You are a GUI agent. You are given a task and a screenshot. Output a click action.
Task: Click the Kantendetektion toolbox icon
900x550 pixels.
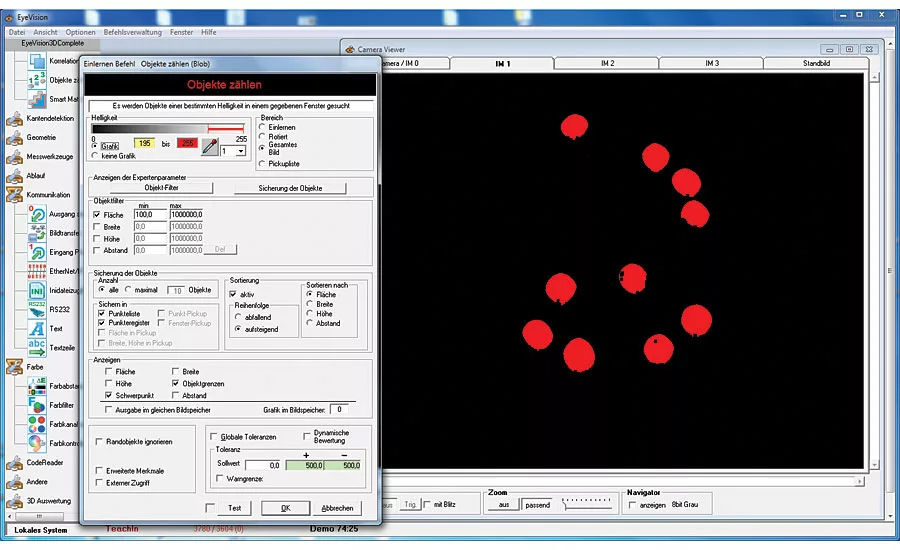(x=14, y=119)
